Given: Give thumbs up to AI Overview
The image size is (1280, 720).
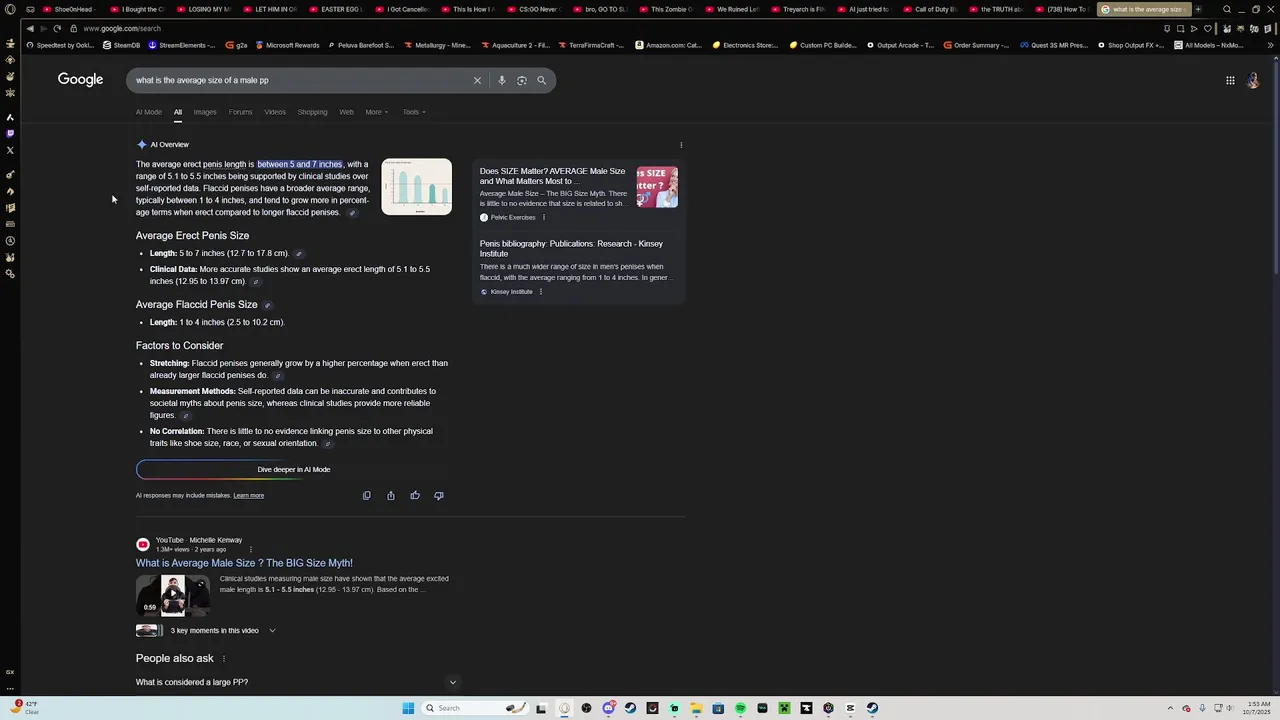Looking at the screenshot, I should tap(415, 495).
